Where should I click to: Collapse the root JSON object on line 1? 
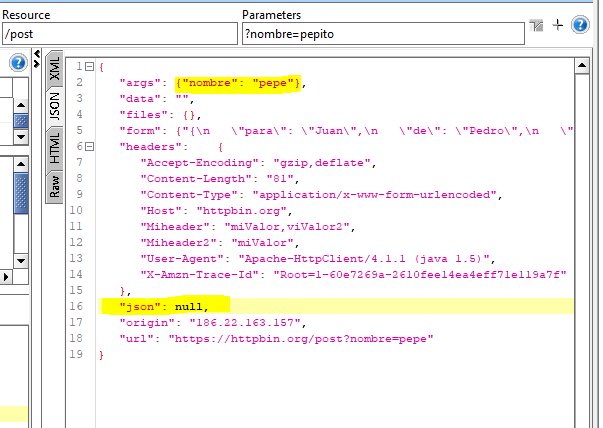click(89, 67)
